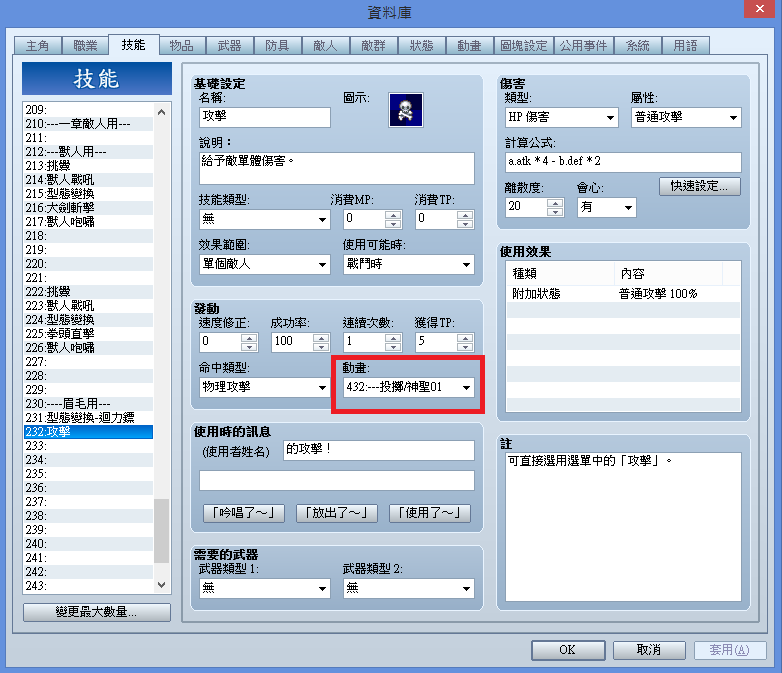Select skill 231:型態變換-迴力鏢
This screenshot has width=782, height=673.
click(x=89, y=418)
